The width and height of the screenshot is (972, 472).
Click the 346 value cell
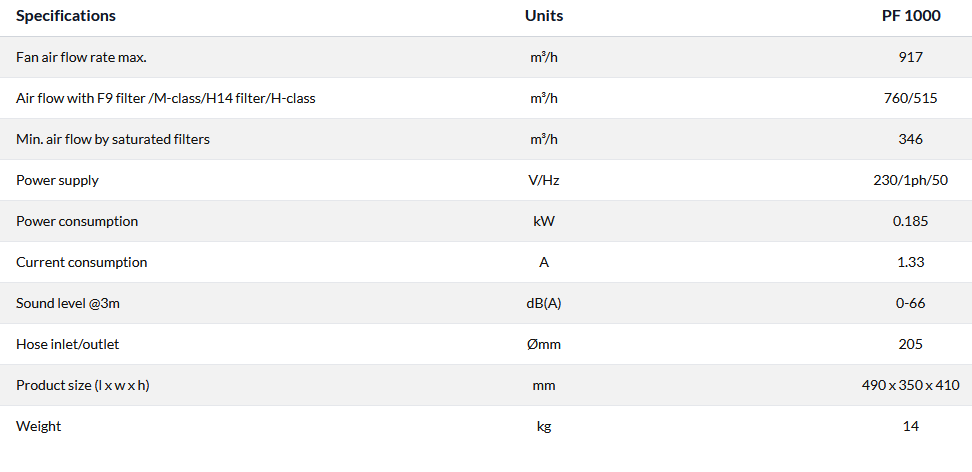pos(910,139)
